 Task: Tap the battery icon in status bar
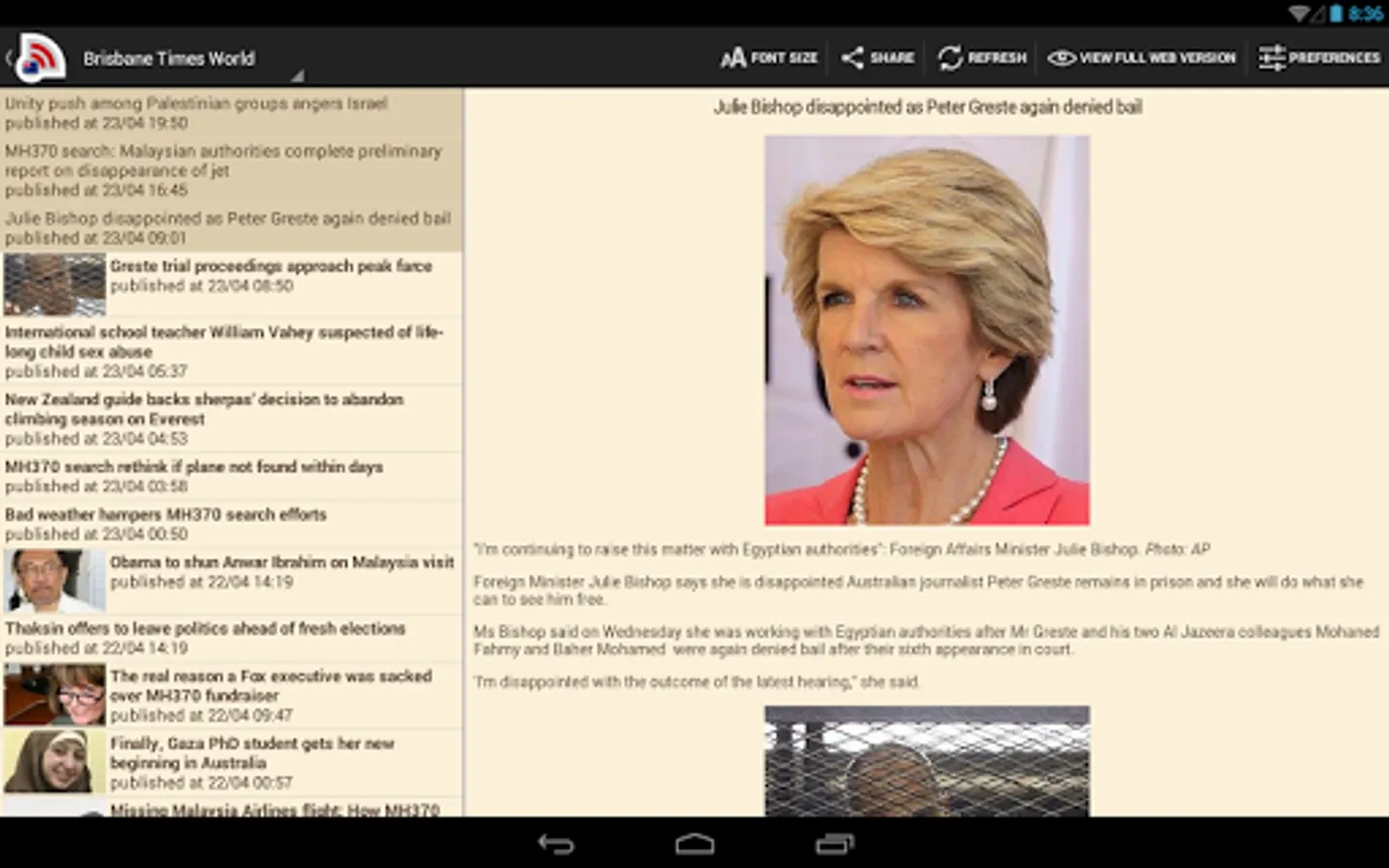[x=1336, y=14]
